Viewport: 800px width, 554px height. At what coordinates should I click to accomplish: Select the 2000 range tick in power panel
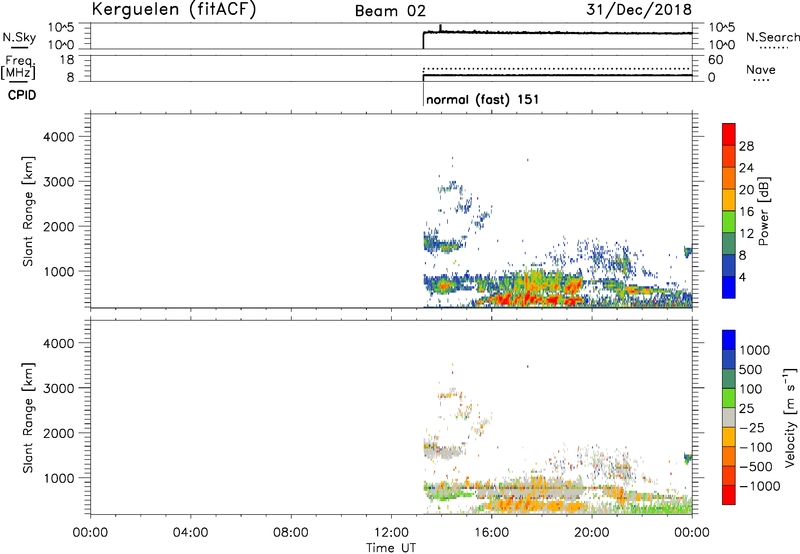(58, 226)
